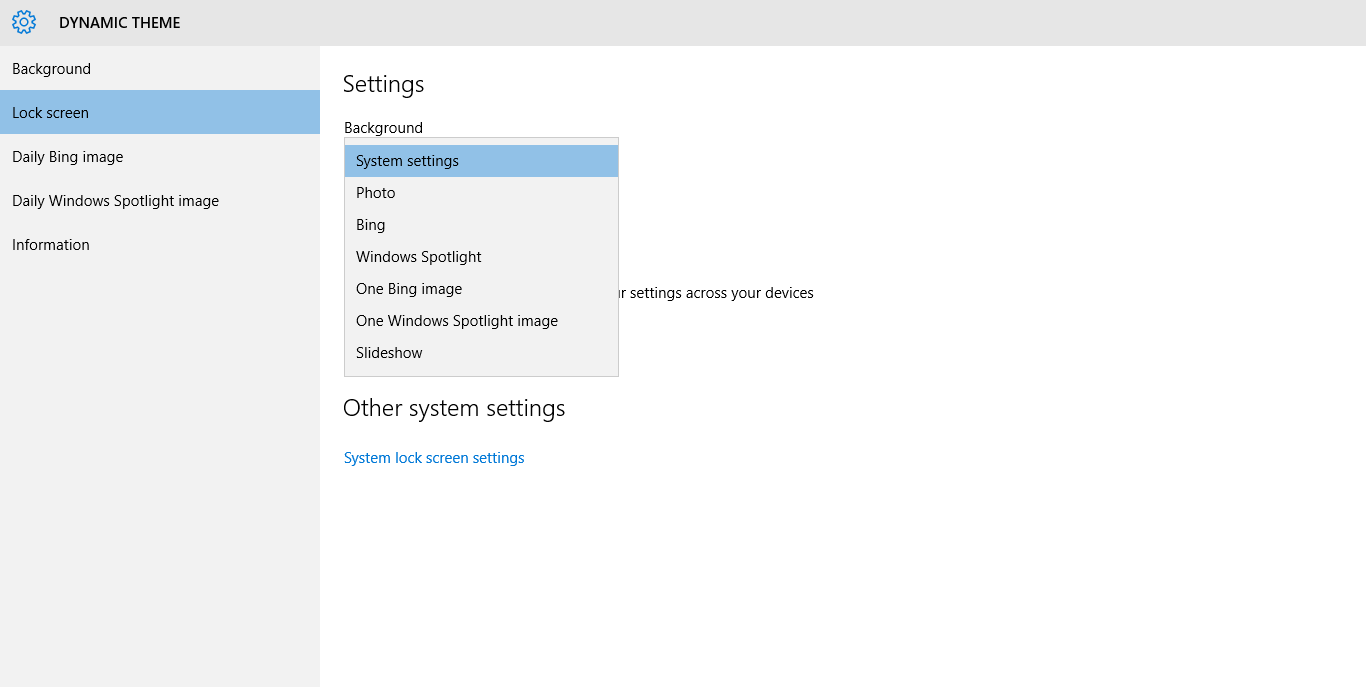Image resolution: width=1366 pixels, height=687 pixels.
Task: Pick One Windows Spotlight image option
Action: tap(481, 321)
